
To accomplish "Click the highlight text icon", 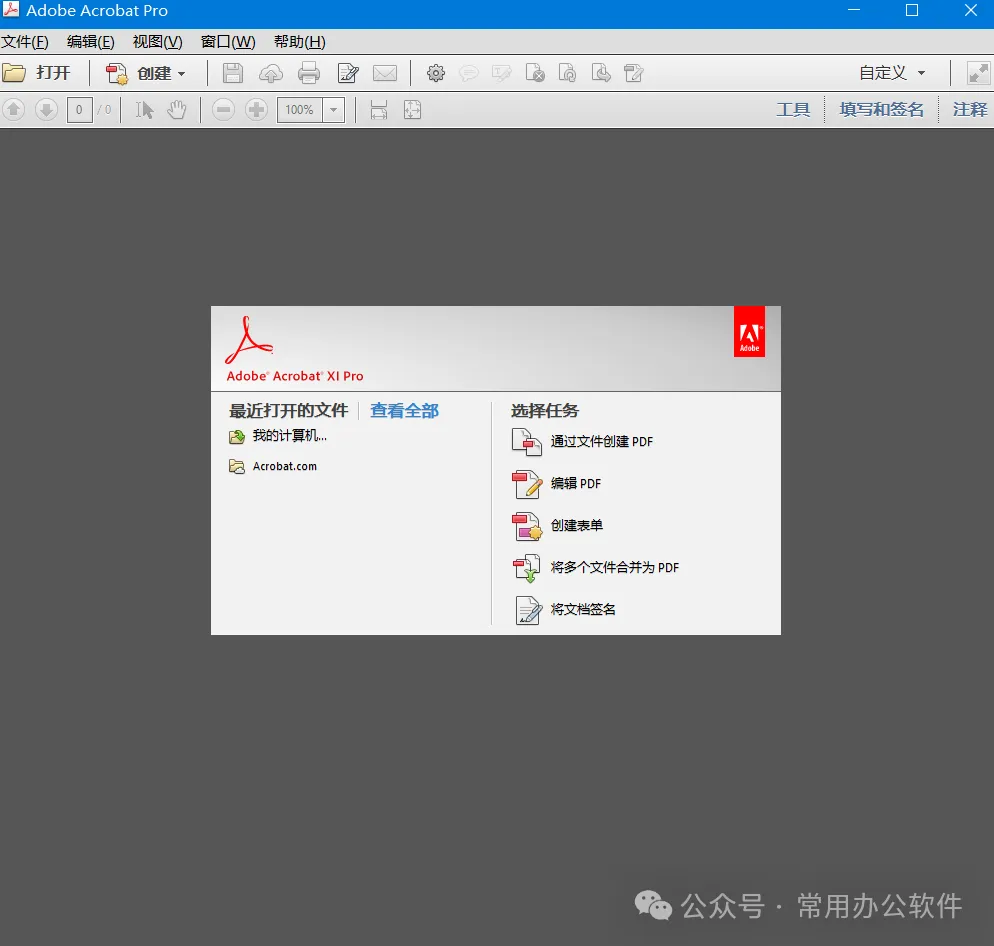I will tap(501, 74).
